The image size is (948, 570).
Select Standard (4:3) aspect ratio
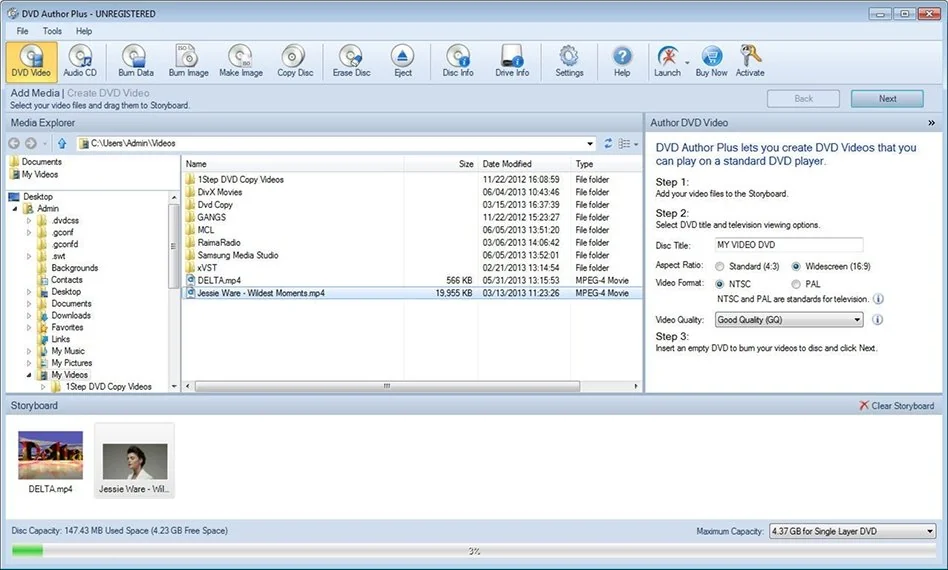(x=720, y=267)
